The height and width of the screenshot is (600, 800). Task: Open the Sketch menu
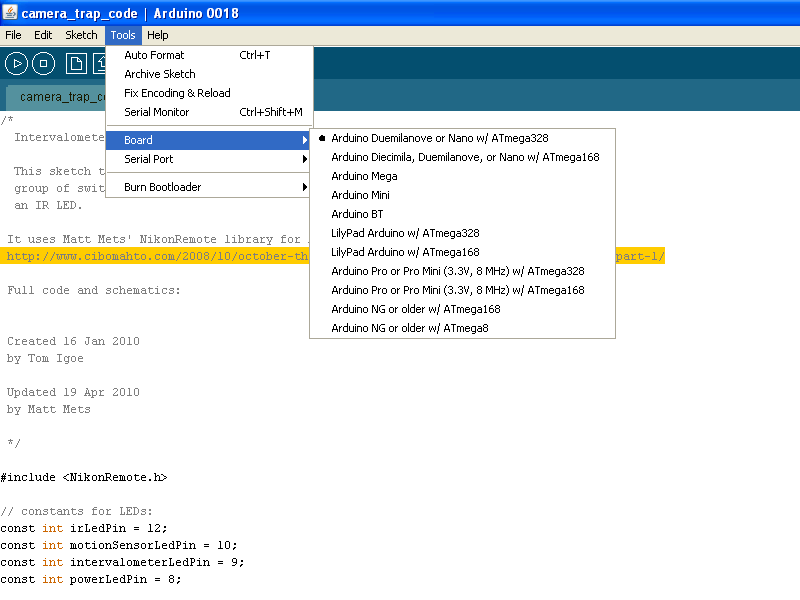(x=81, y=35)
